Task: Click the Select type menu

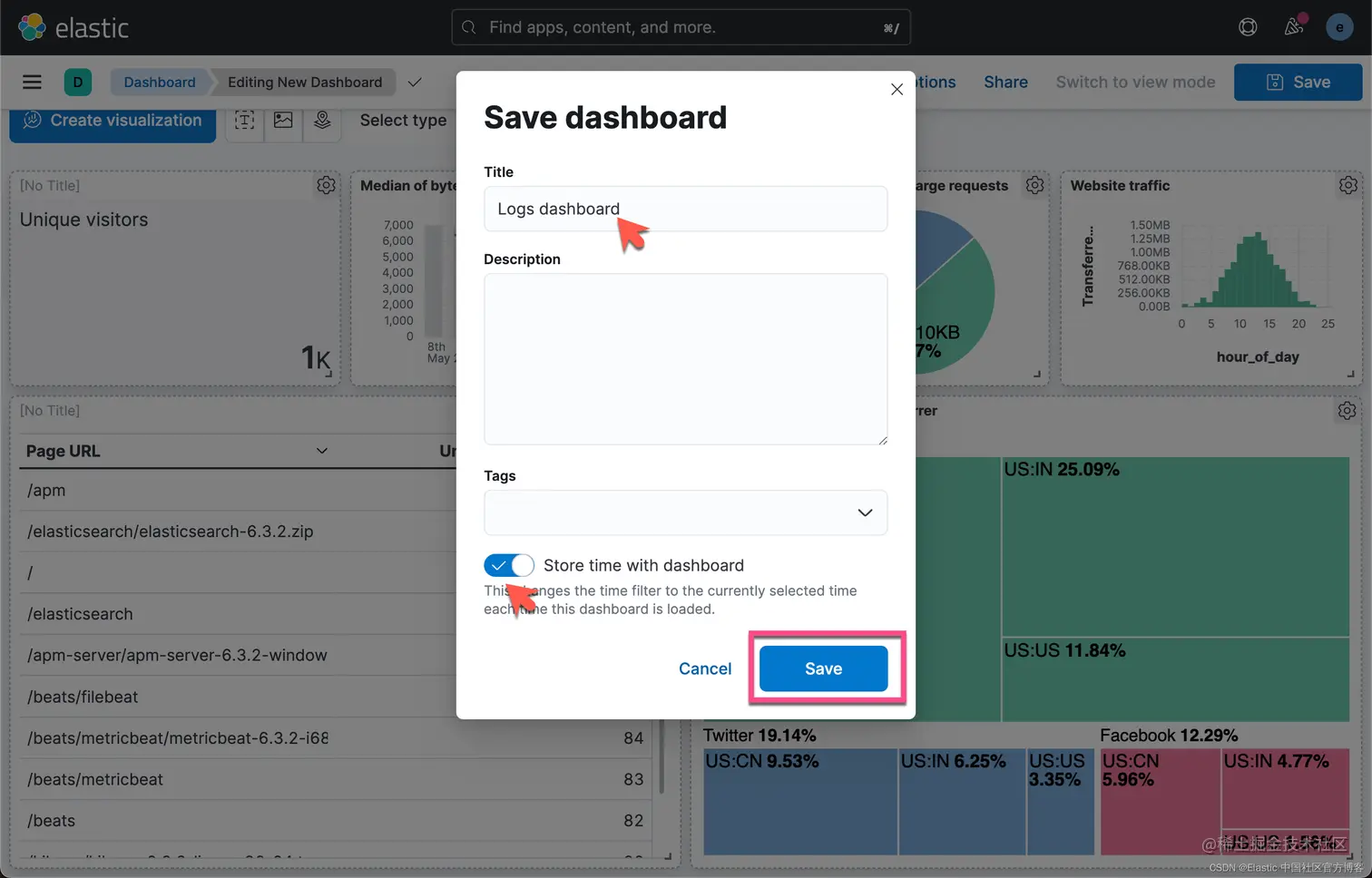Action: [x=403, y=120]
